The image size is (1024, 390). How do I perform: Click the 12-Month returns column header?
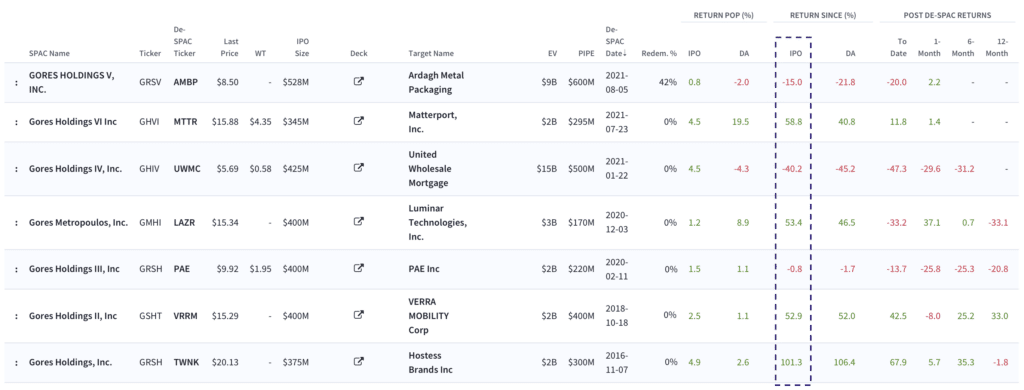[x=996, y=47]
